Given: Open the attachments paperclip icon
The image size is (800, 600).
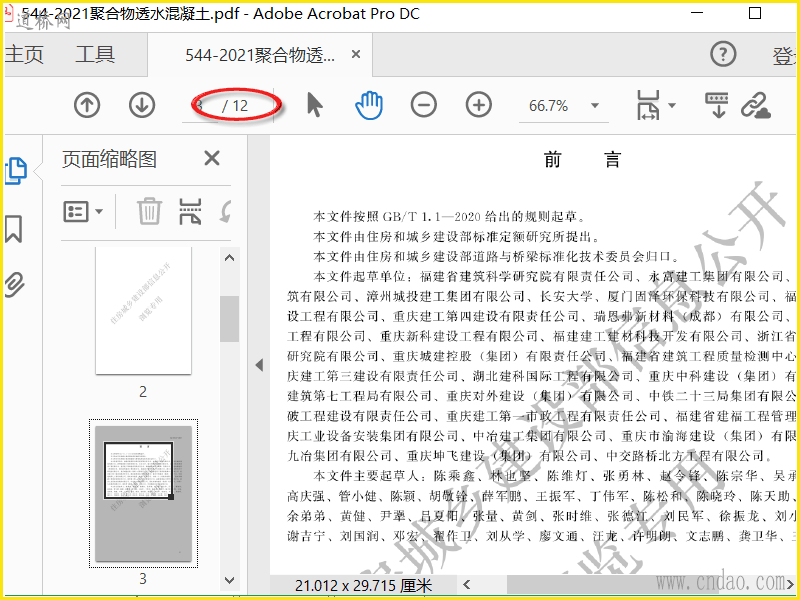Looking at the screenshot, I should [15, 284].
